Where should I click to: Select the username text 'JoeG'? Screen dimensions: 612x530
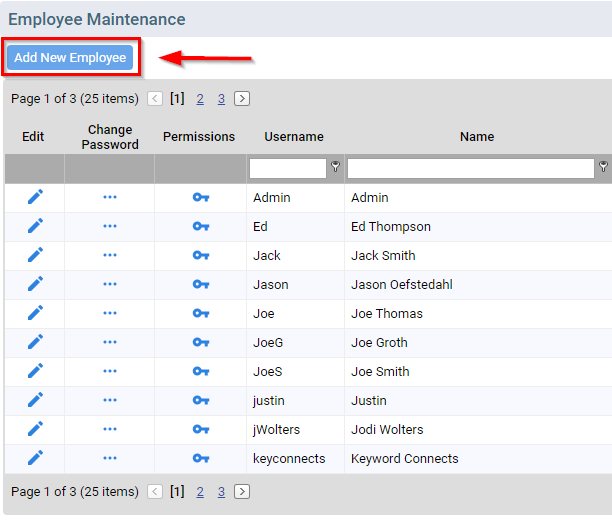(268, 343)
